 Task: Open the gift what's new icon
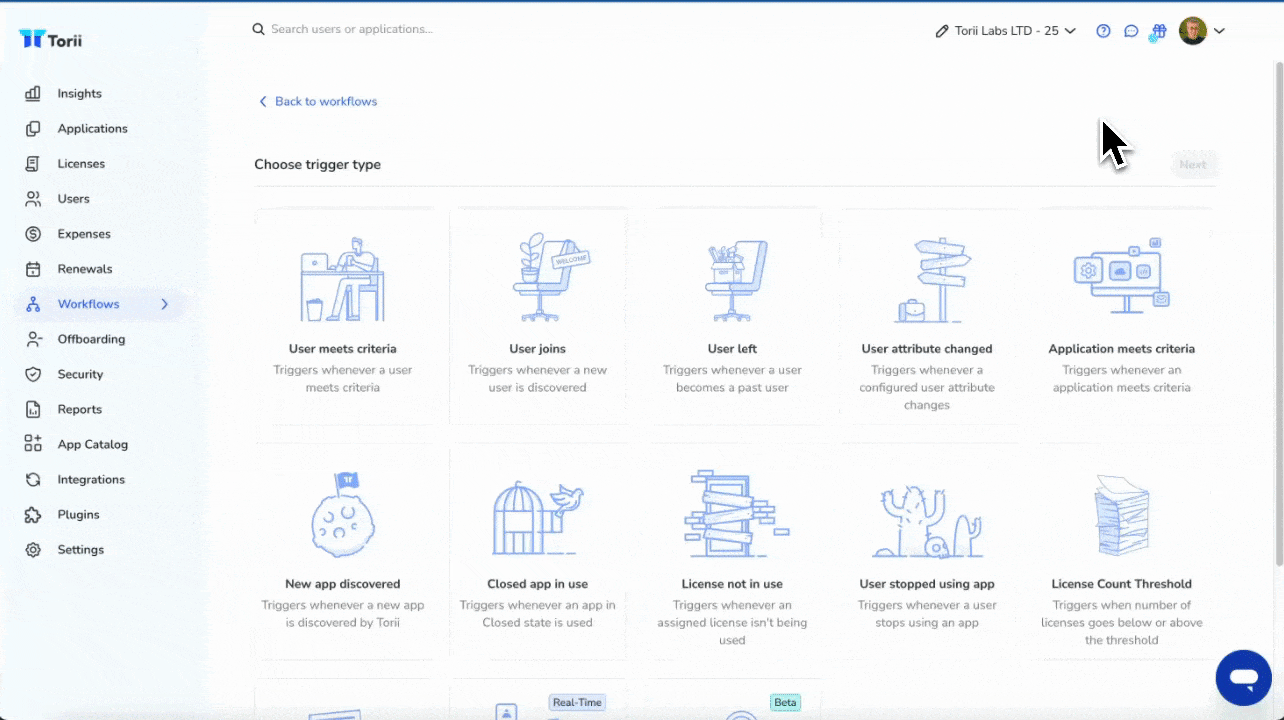[x=1159, y=31]
